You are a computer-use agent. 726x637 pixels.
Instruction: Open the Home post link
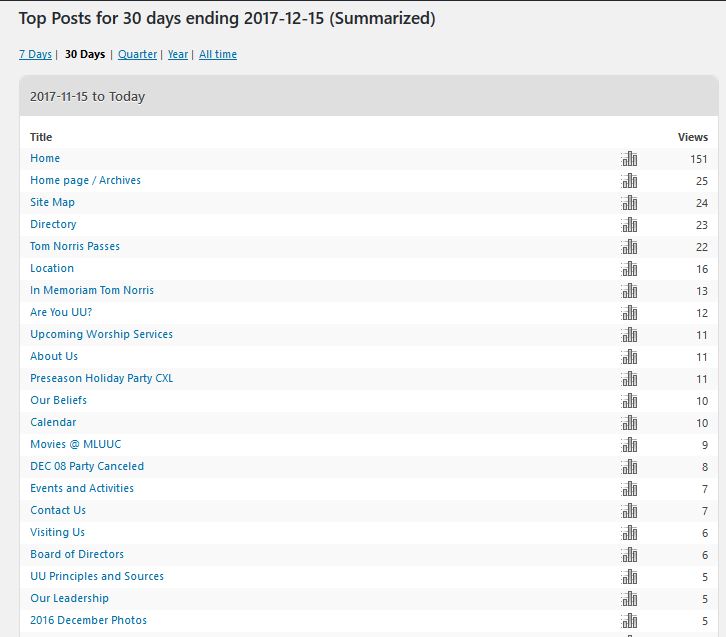pyautogui.click(x=45, y=158)
